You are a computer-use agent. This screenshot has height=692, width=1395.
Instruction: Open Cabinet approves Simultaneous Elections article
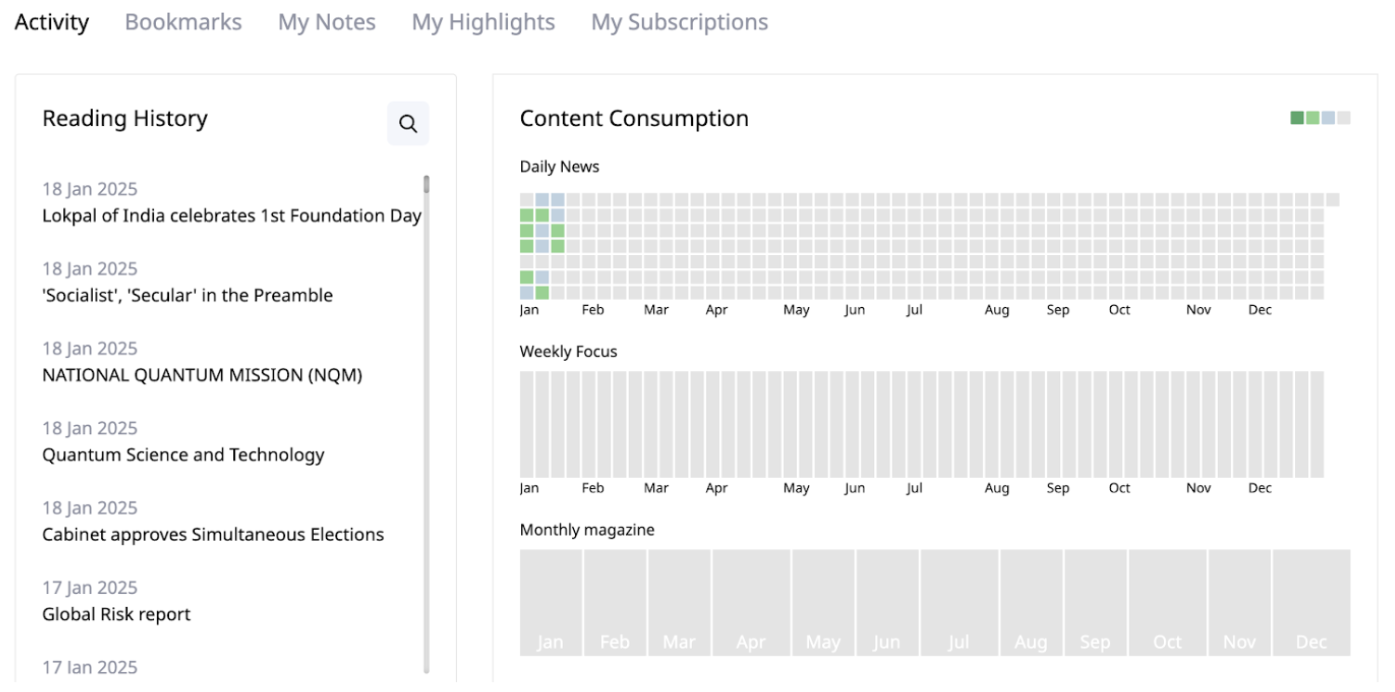[213, 535]
